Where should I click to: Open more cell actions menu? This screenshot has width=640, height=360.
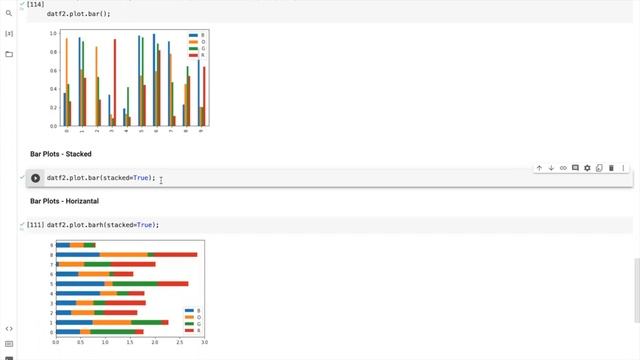623,168
